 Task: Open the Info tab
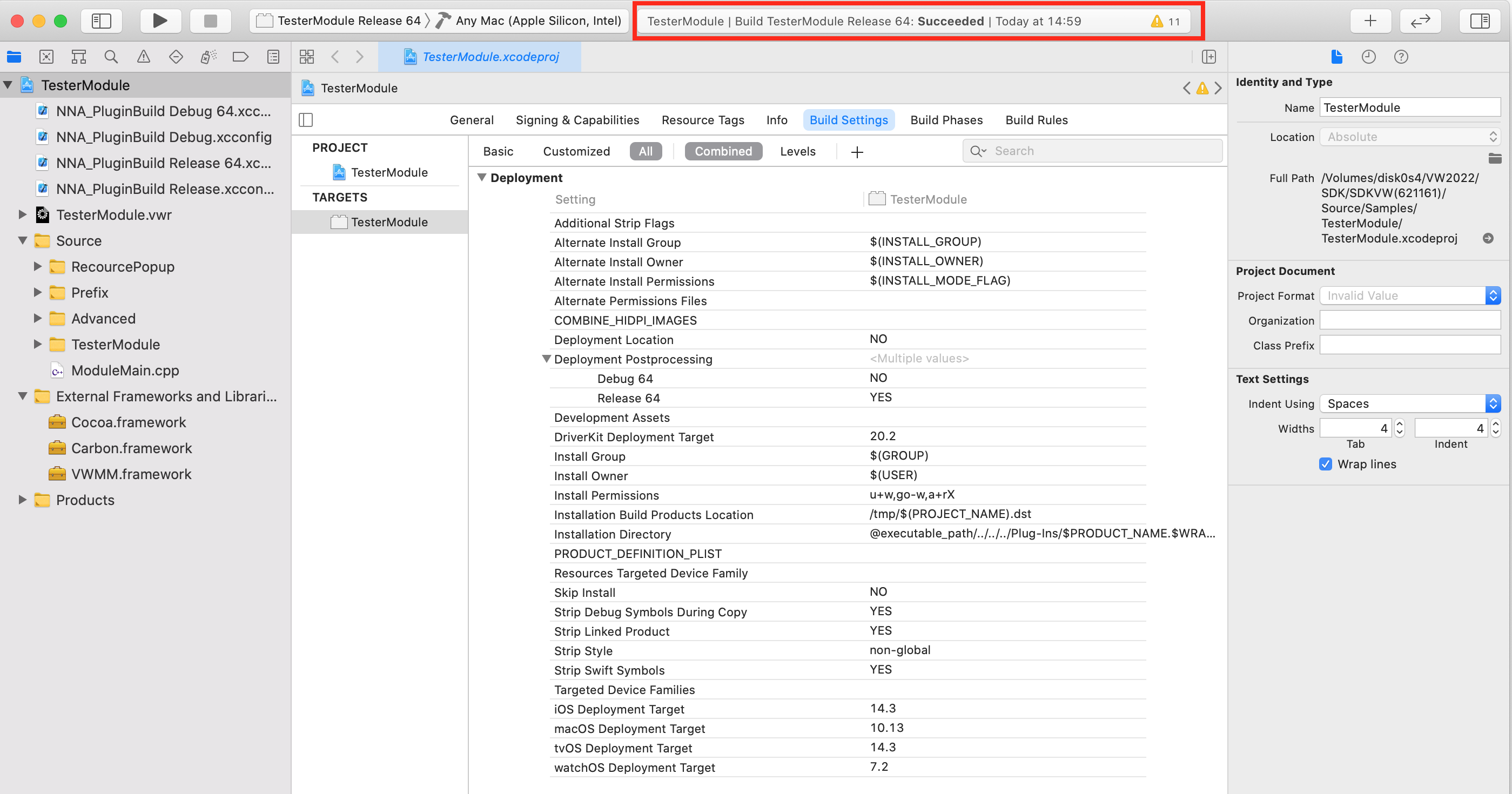777,120
